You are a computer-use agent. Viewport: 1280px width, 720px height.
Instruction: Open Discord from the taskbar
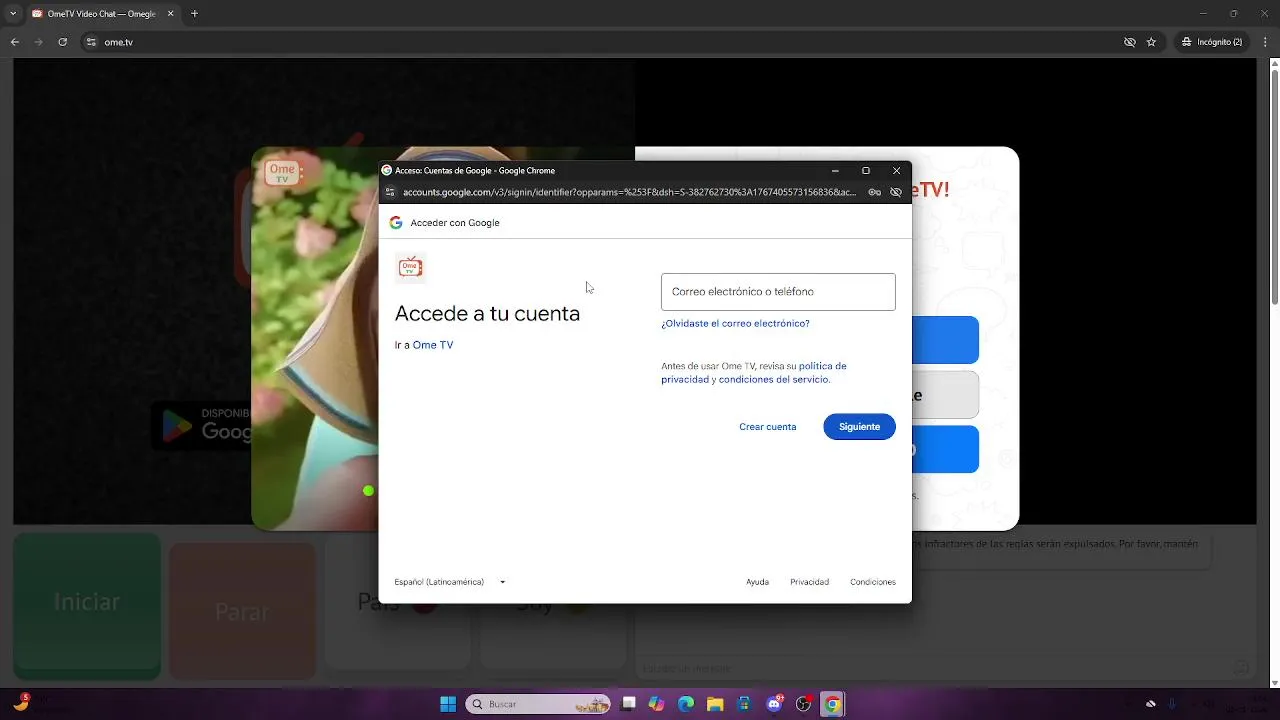(774, 704)
